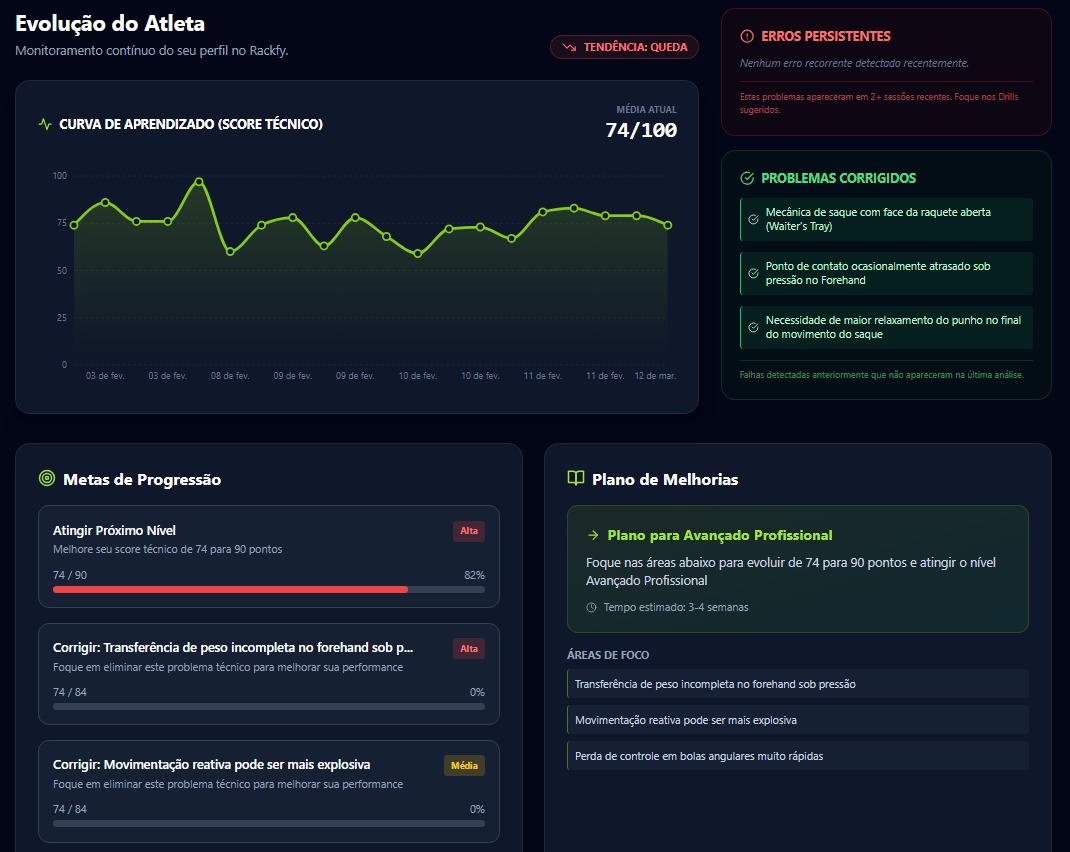This screenshot has width=1070, height=852.
Task: Select focus area Movimentação reativa pode ser mais explosiva
Action: (797, 720)
